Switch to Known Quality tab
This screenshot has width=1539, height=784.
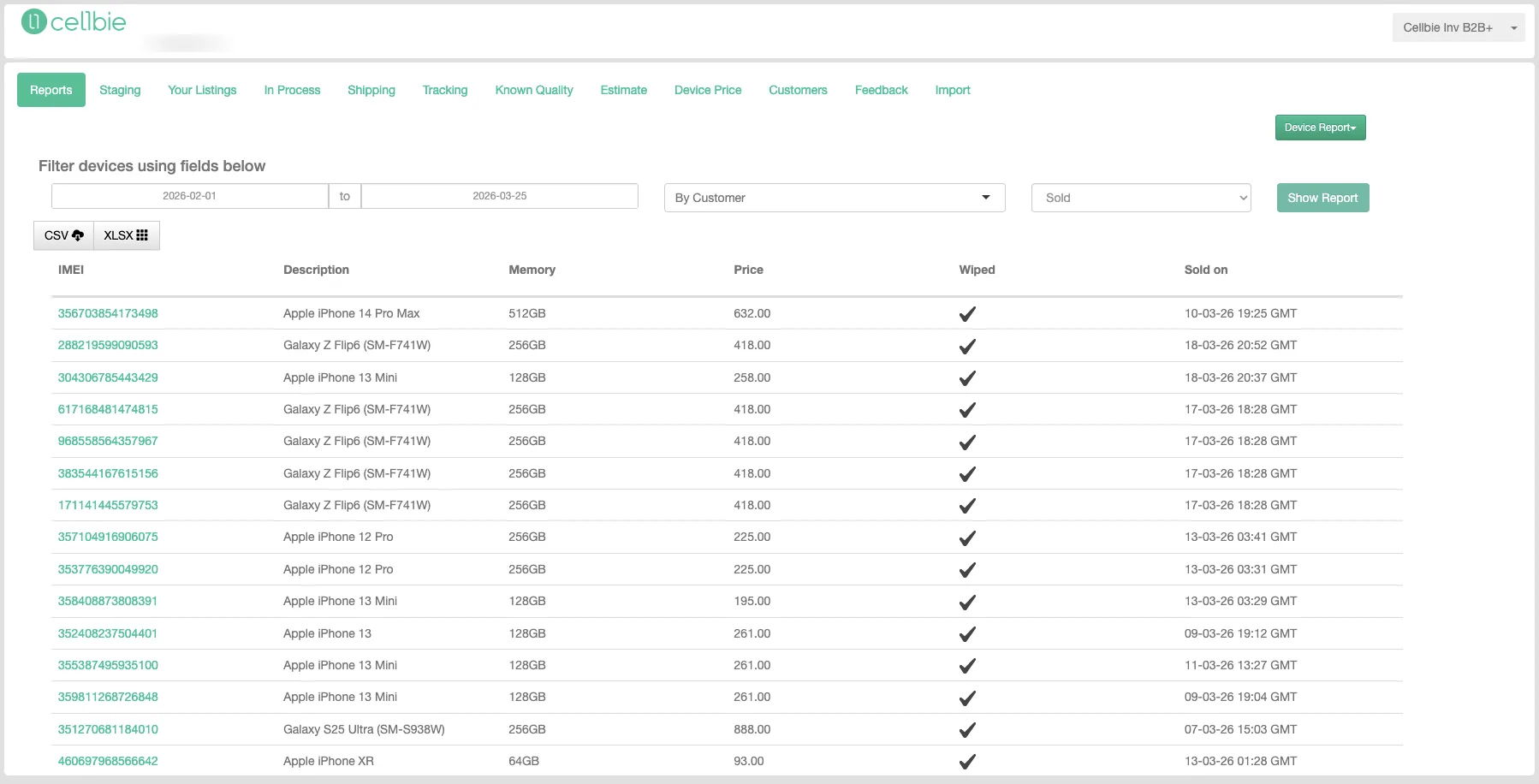point(534,90)
